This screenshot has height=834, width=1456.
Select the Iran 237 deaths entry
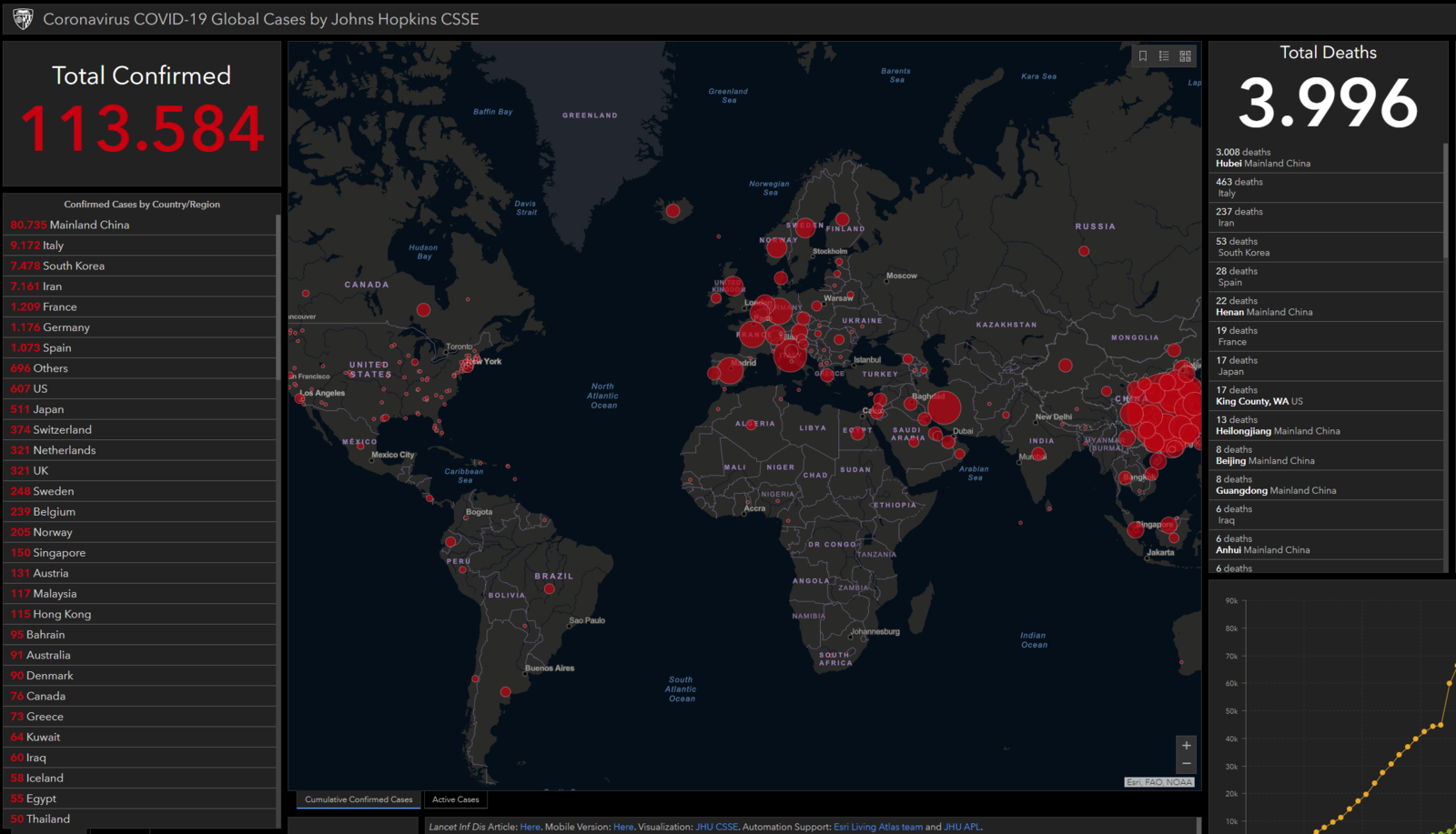[1327, 217]
